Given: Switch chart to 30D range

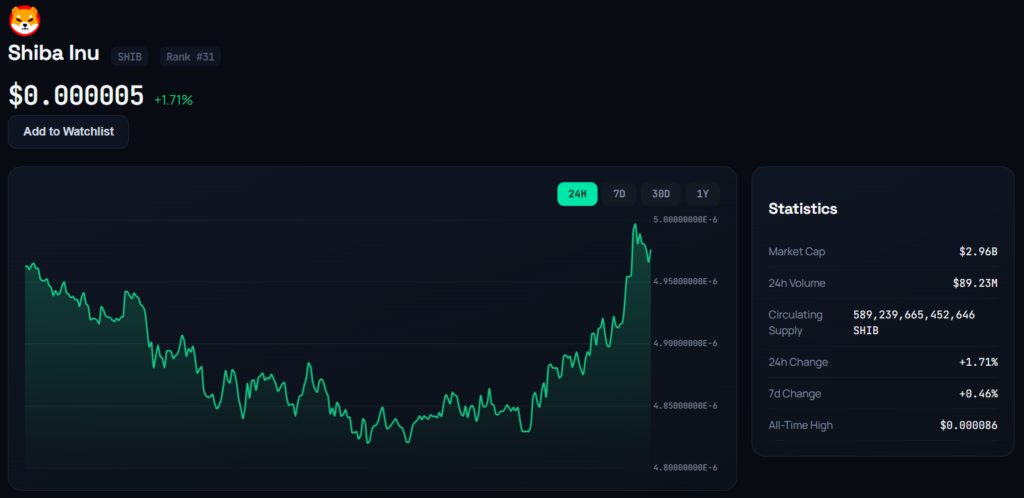Looking at the screenshot, I should [661, 194].
